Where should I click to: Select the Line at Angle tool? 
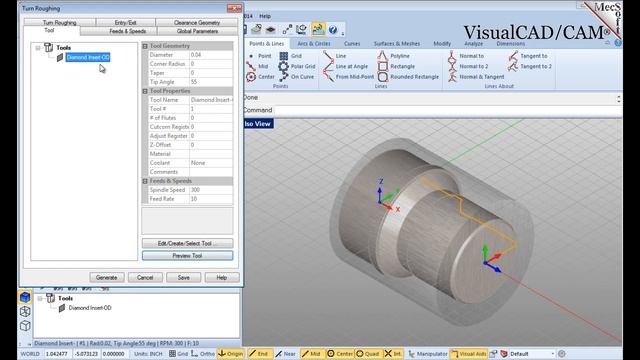(345, 66)
